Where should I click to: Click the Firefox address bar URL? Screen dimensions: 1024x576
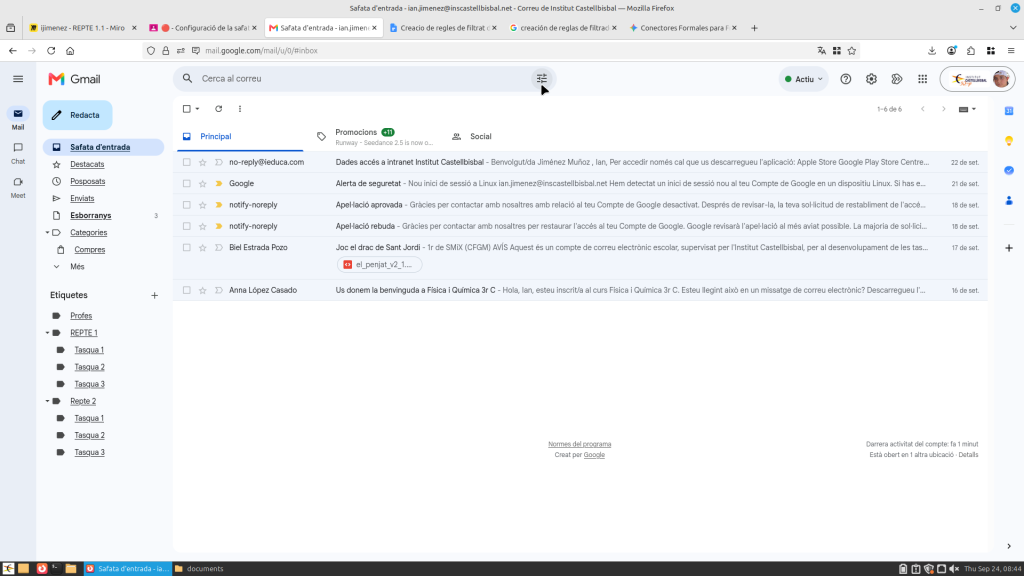261,50
